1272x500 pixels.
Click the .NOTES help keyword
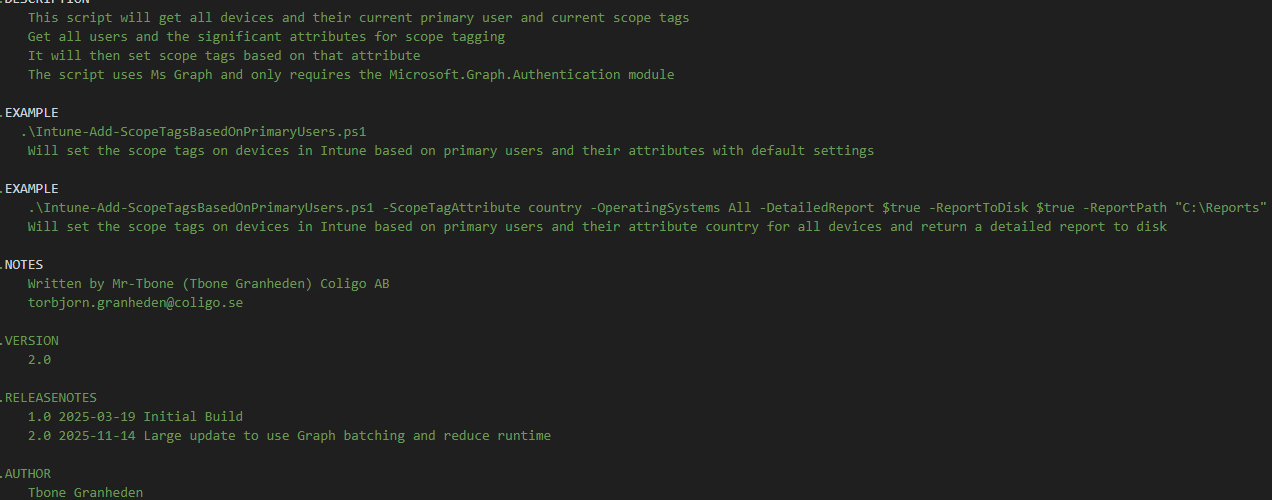(x=22, y=265)
